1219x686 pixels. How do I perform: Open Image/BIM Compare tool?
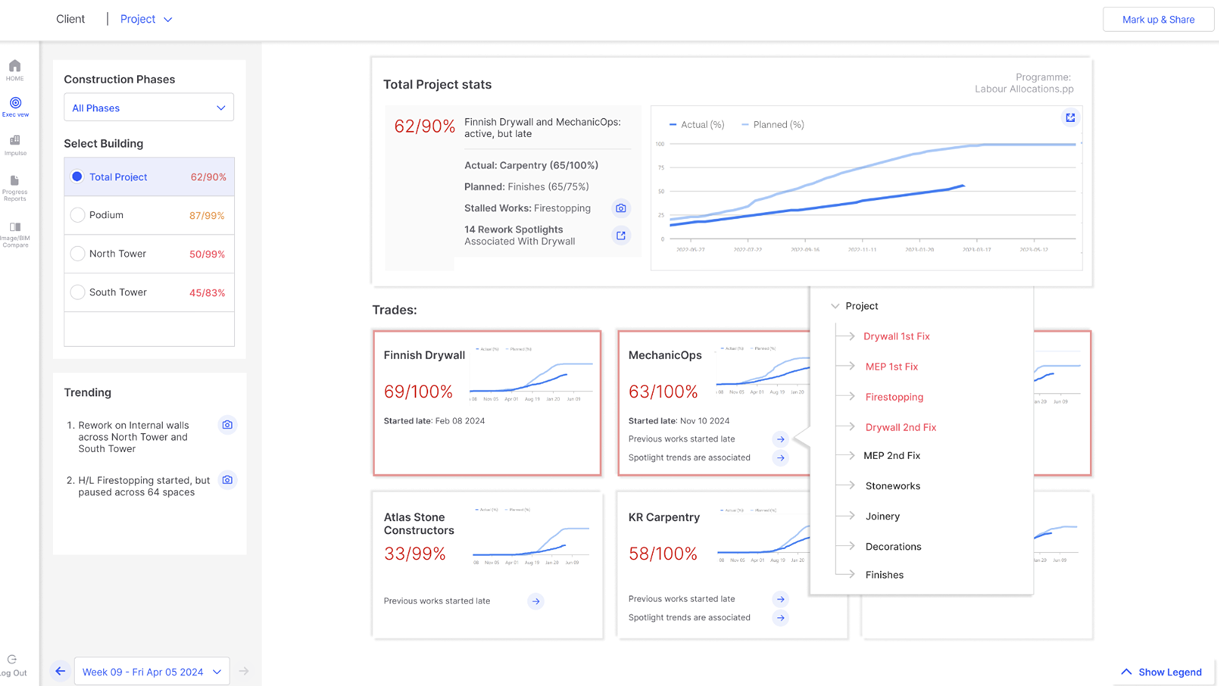click(14, 230)
